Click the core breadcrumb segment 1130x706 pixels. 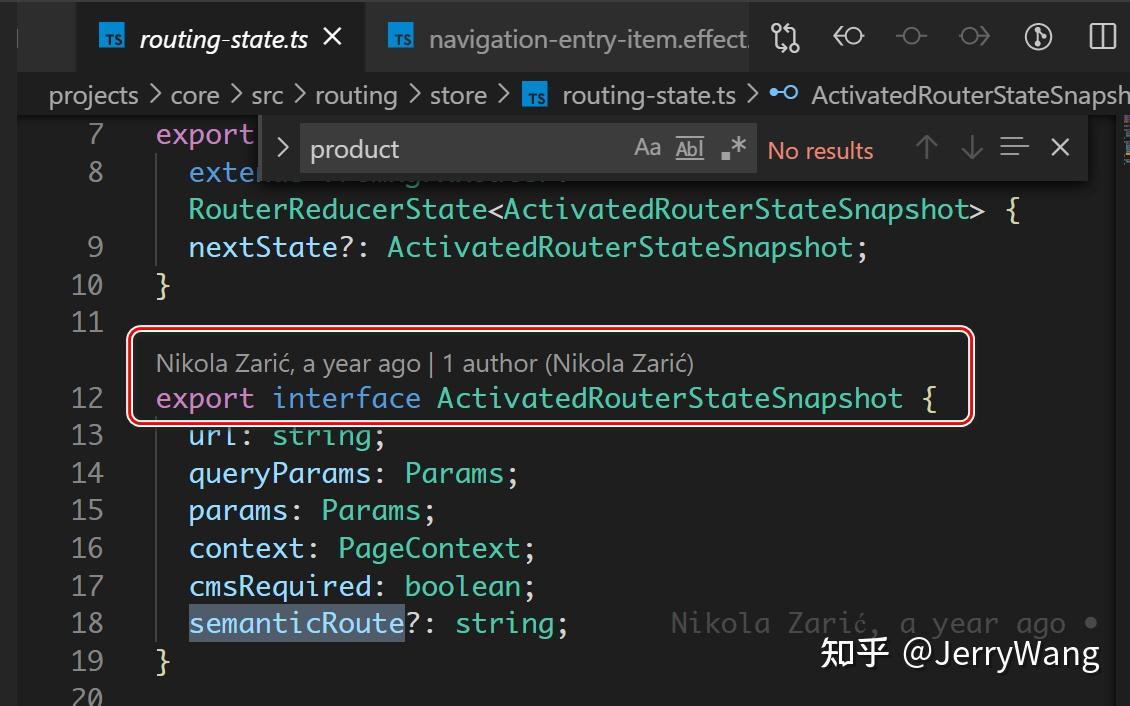[x=195, y=95]
